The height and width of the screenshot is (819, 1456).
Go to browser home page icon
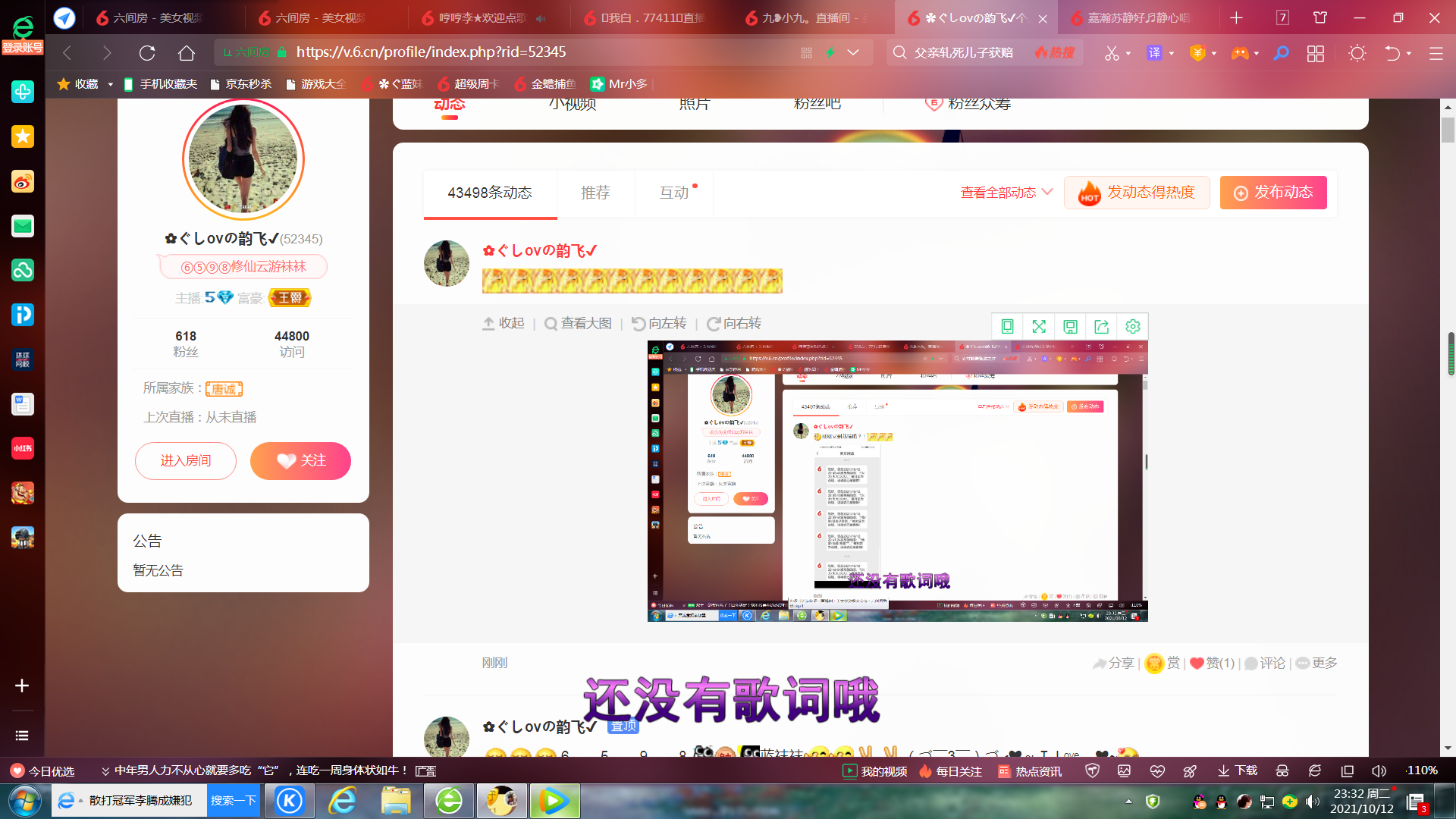coord(187,52)
